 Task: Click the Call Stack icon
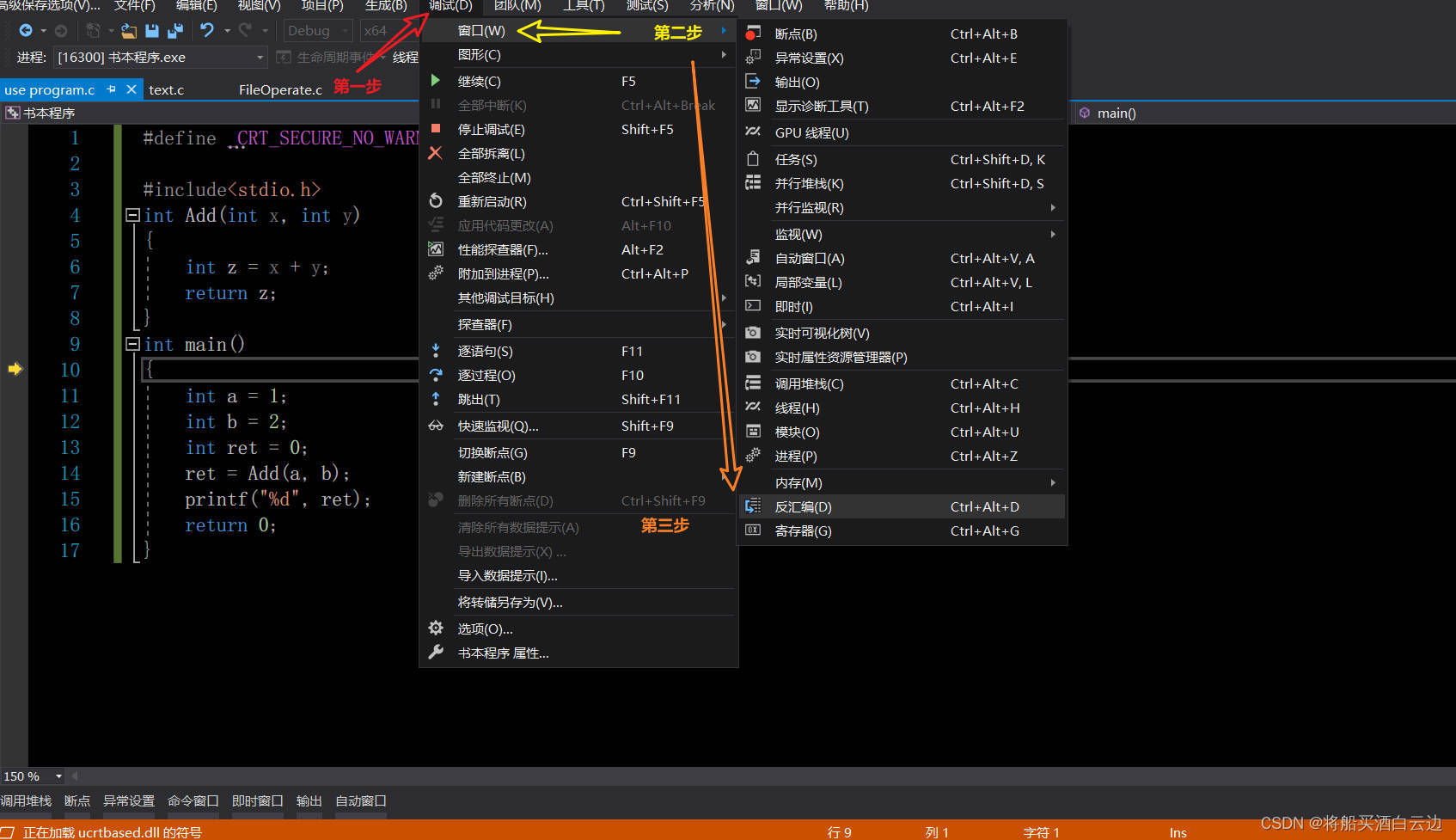pos(753,383)
